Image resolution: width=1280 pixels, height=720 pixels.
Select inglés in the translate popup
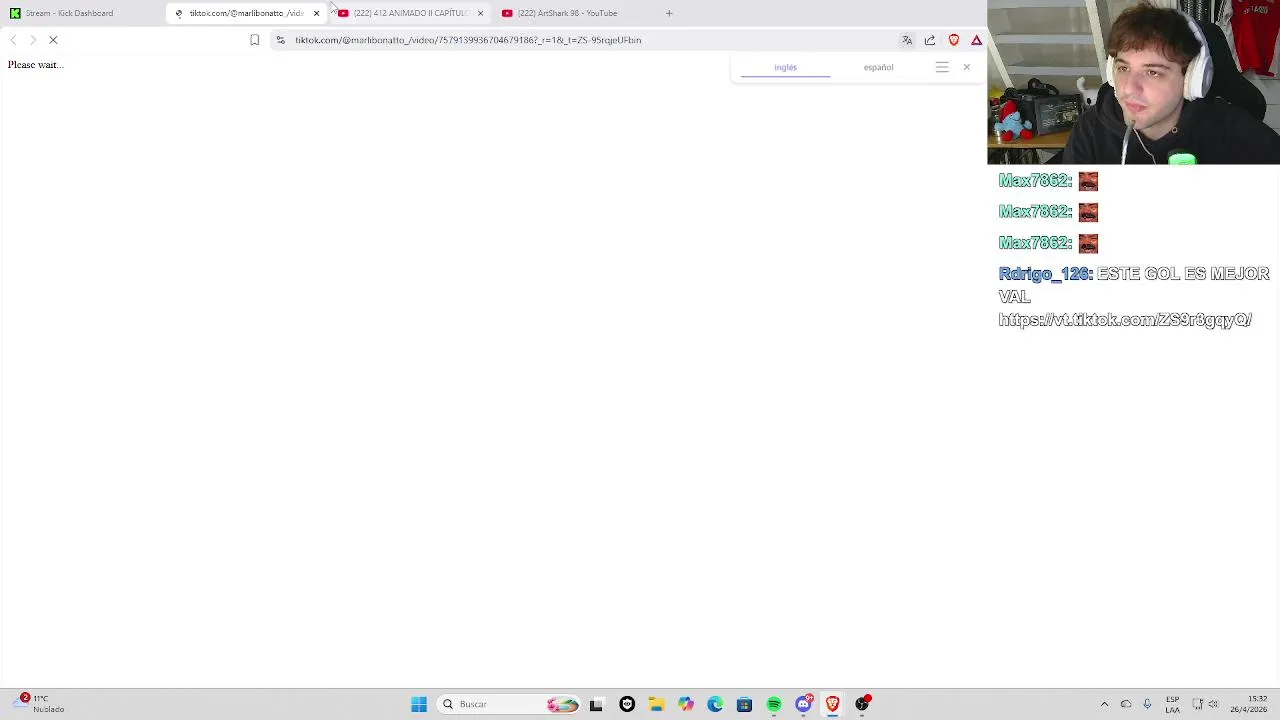click(785, 67)
